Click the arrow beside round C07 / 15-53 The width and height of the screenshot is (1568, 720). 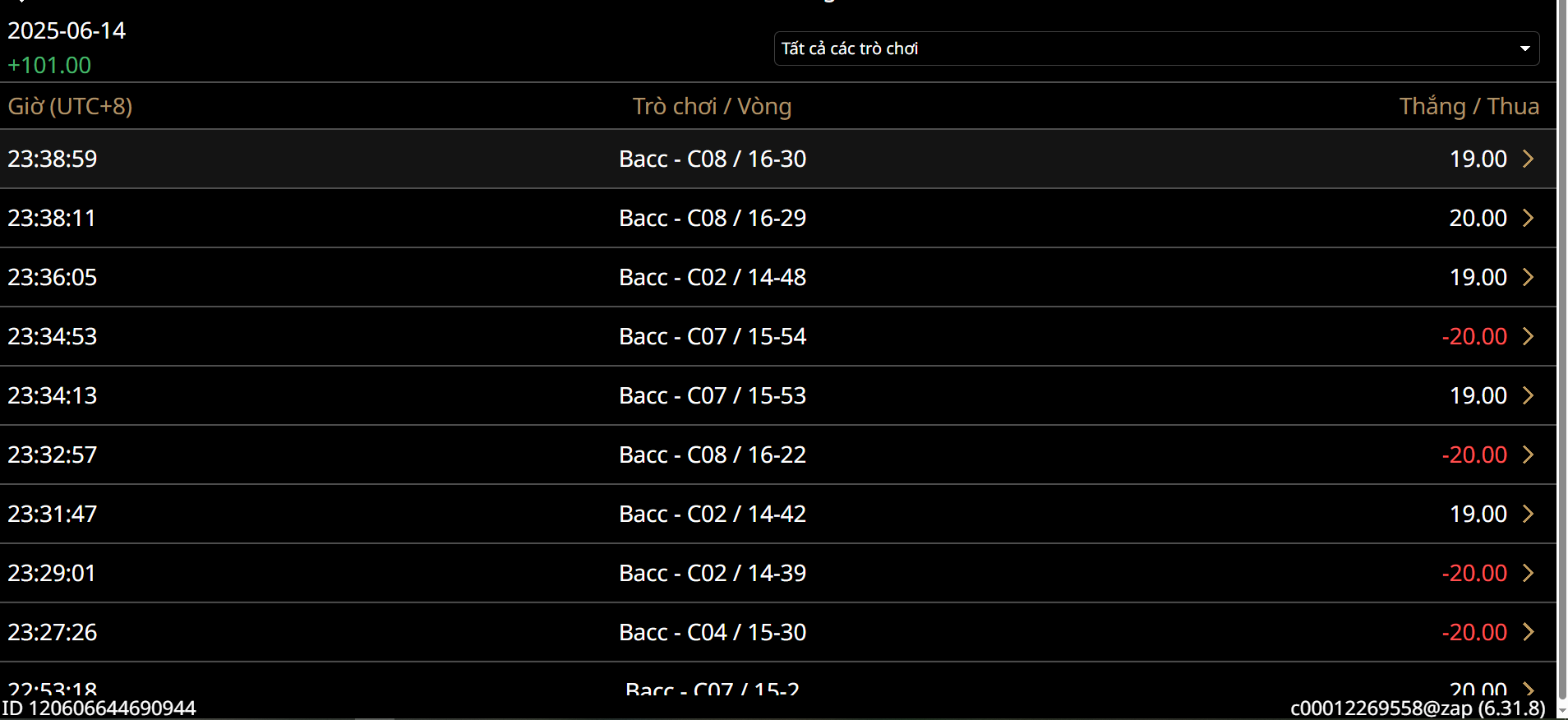pyautogui.click(x=1528, y=395)
